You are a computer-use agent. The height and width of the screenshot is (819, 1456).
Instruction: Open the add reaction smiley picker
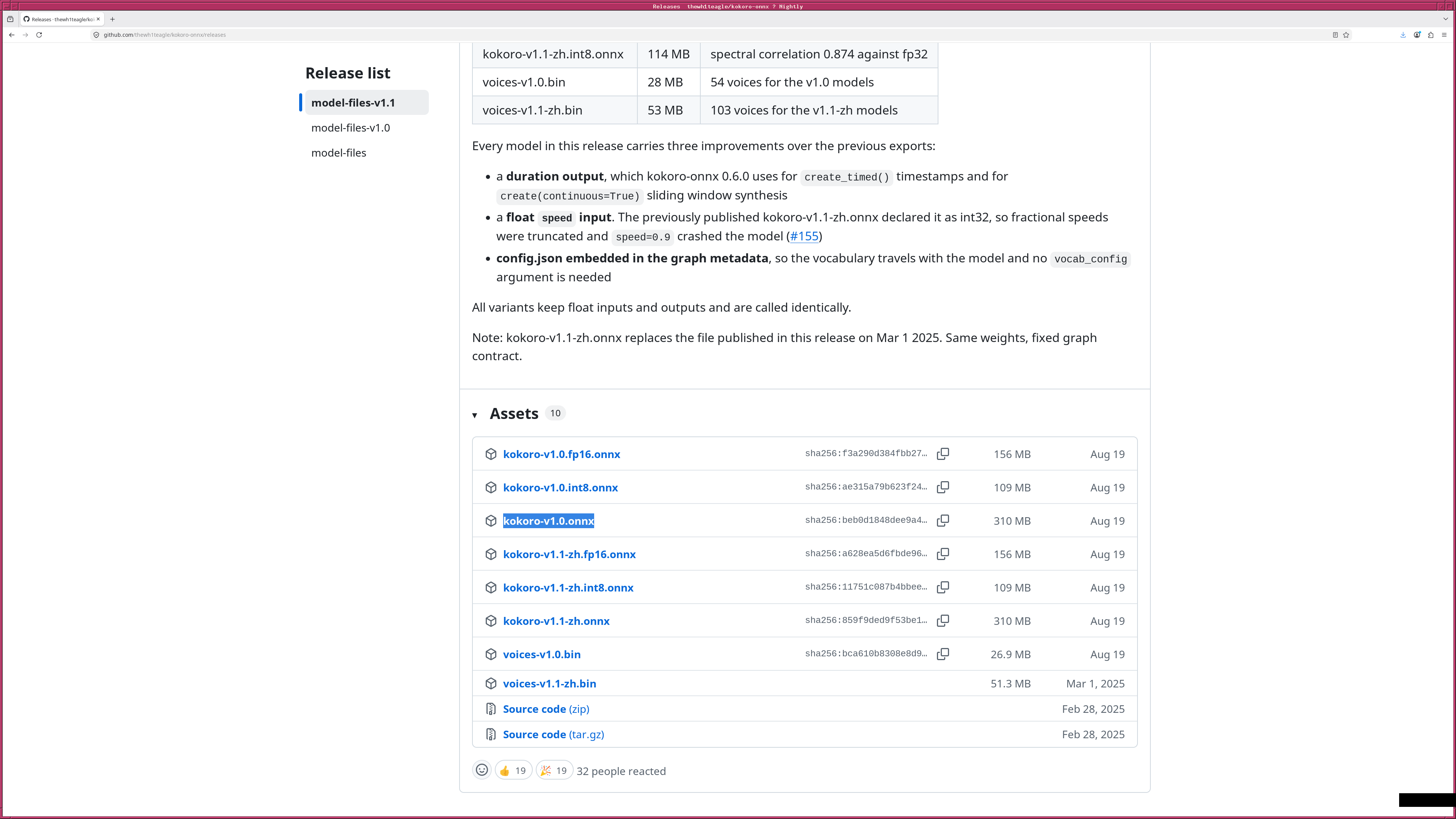pyautogui.click(x=482, y=770)
